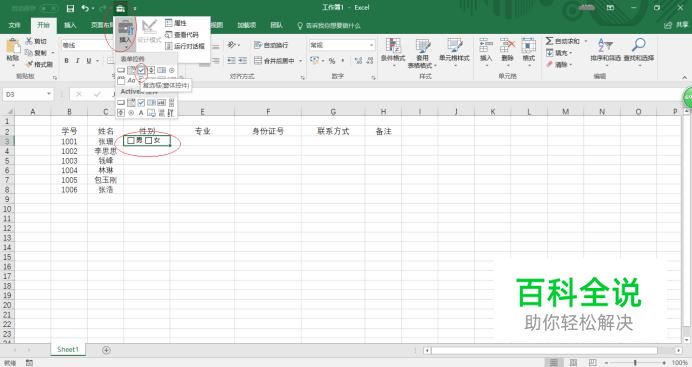Insert the form control list box
The height and width of the screenshot is (367, 692).
162,70
